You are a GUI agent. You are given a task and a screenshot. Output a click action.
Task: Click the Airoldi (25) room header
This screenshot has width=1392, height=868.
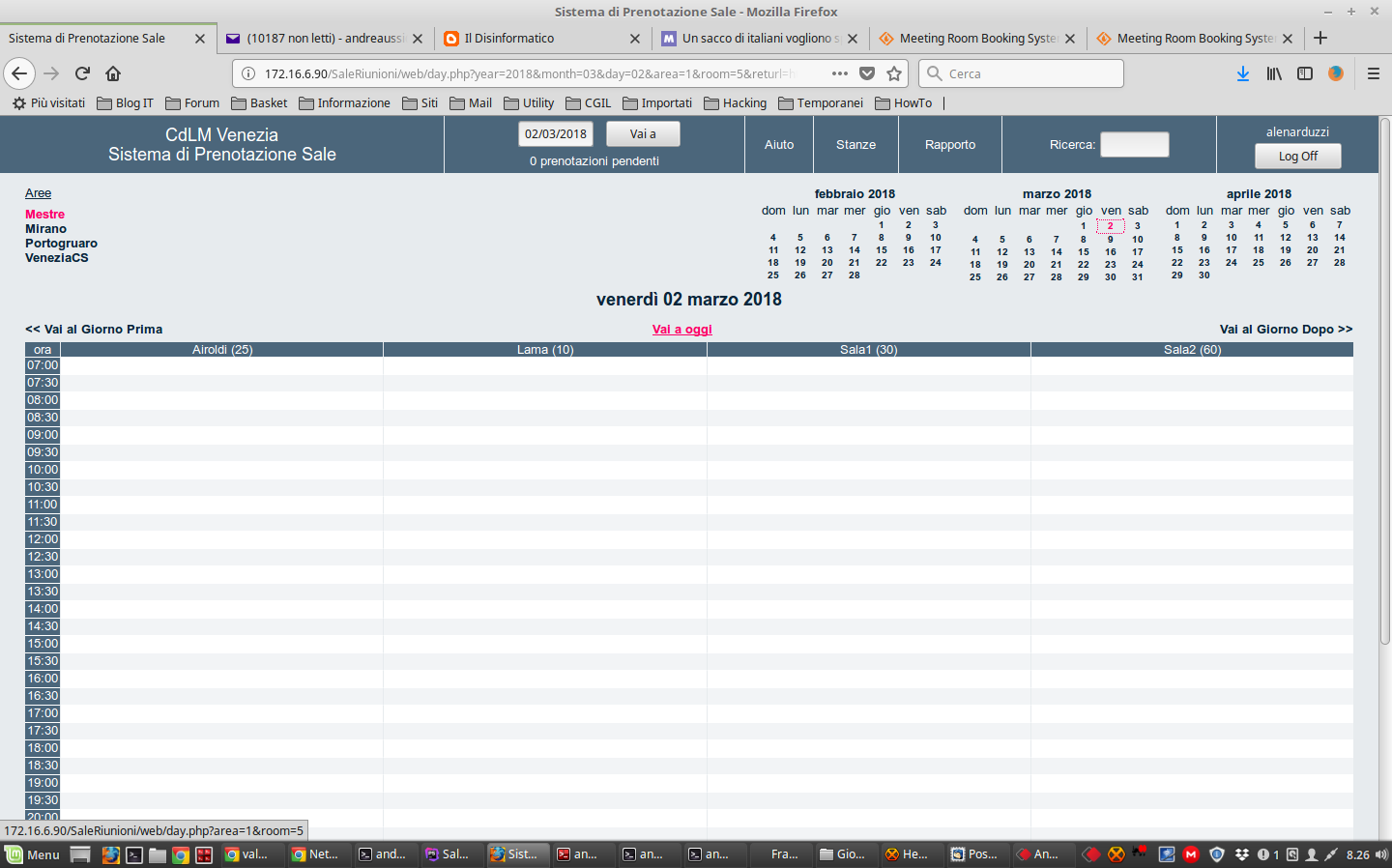pyautogui.click(x=222, y=350)
